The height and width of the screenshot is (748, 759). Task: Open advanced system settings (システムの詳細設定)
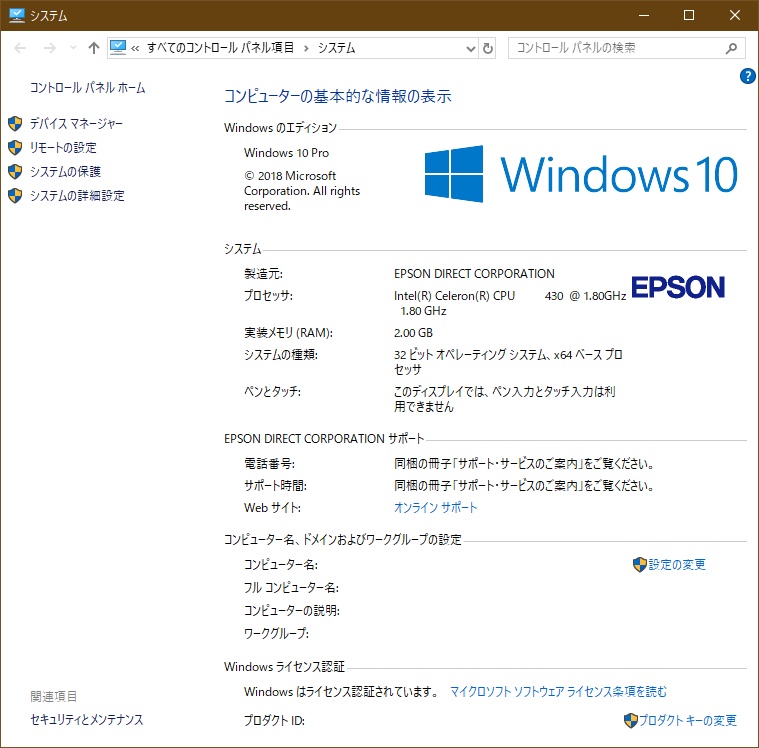tap(77, 196)
